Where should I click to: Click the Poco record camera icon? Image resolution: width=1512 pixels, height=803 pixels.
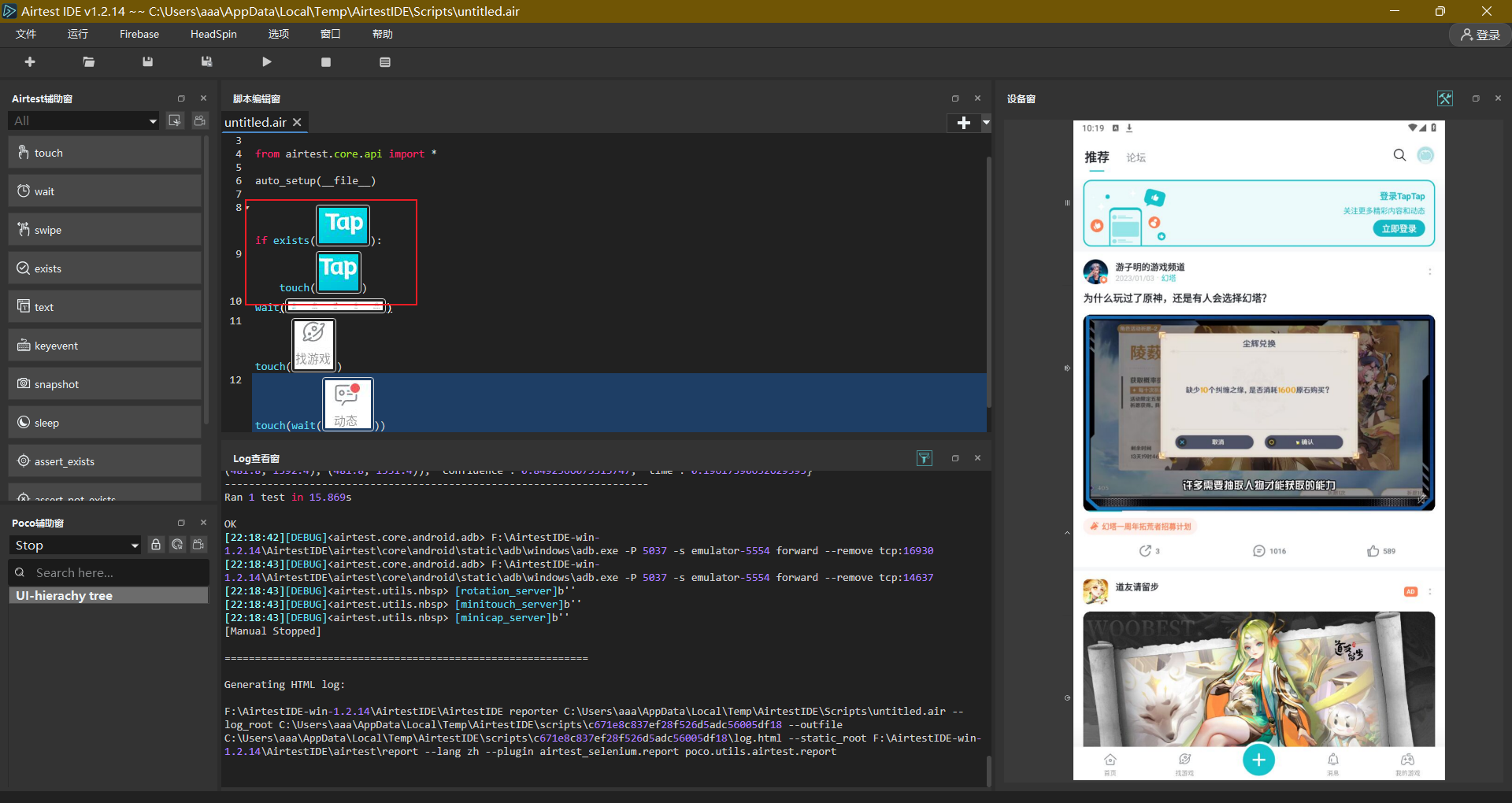coord(198,545)
